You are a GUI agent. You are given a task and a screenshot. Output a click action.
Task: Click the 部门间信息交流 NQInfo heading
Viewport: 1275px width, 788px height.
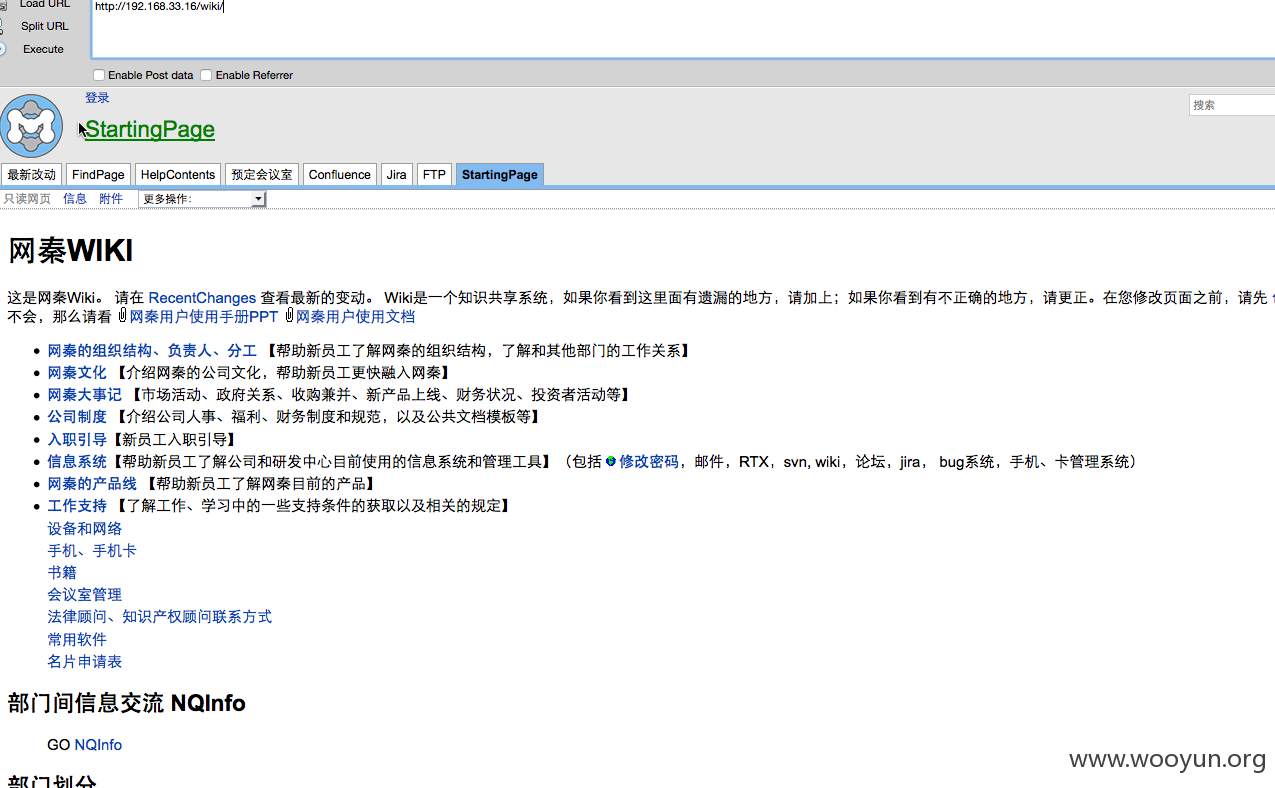tap(126, 703)
